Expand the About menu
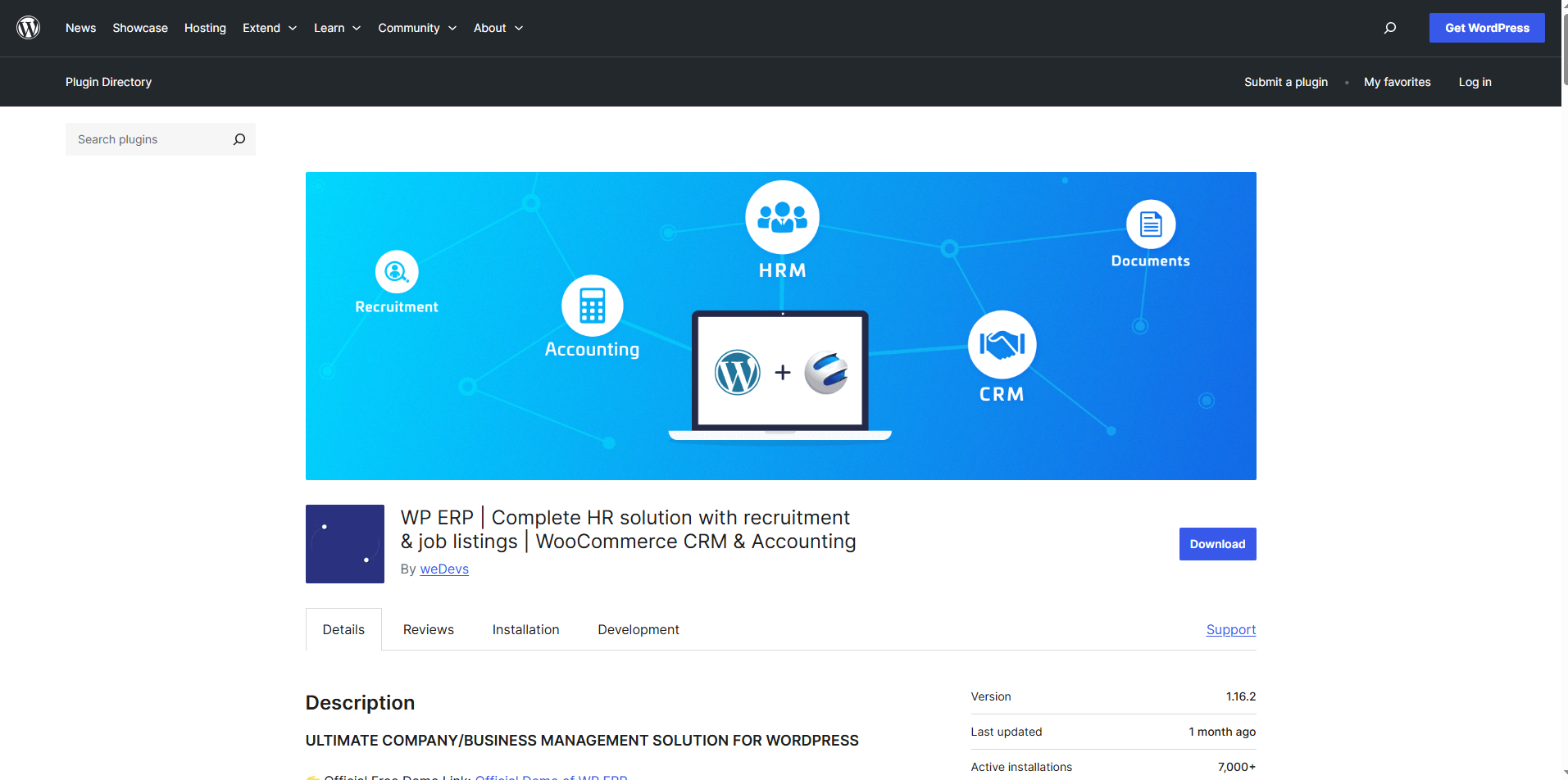This screenshot has height=780, width=1568. pyautogui.click(x=498, y=28)
